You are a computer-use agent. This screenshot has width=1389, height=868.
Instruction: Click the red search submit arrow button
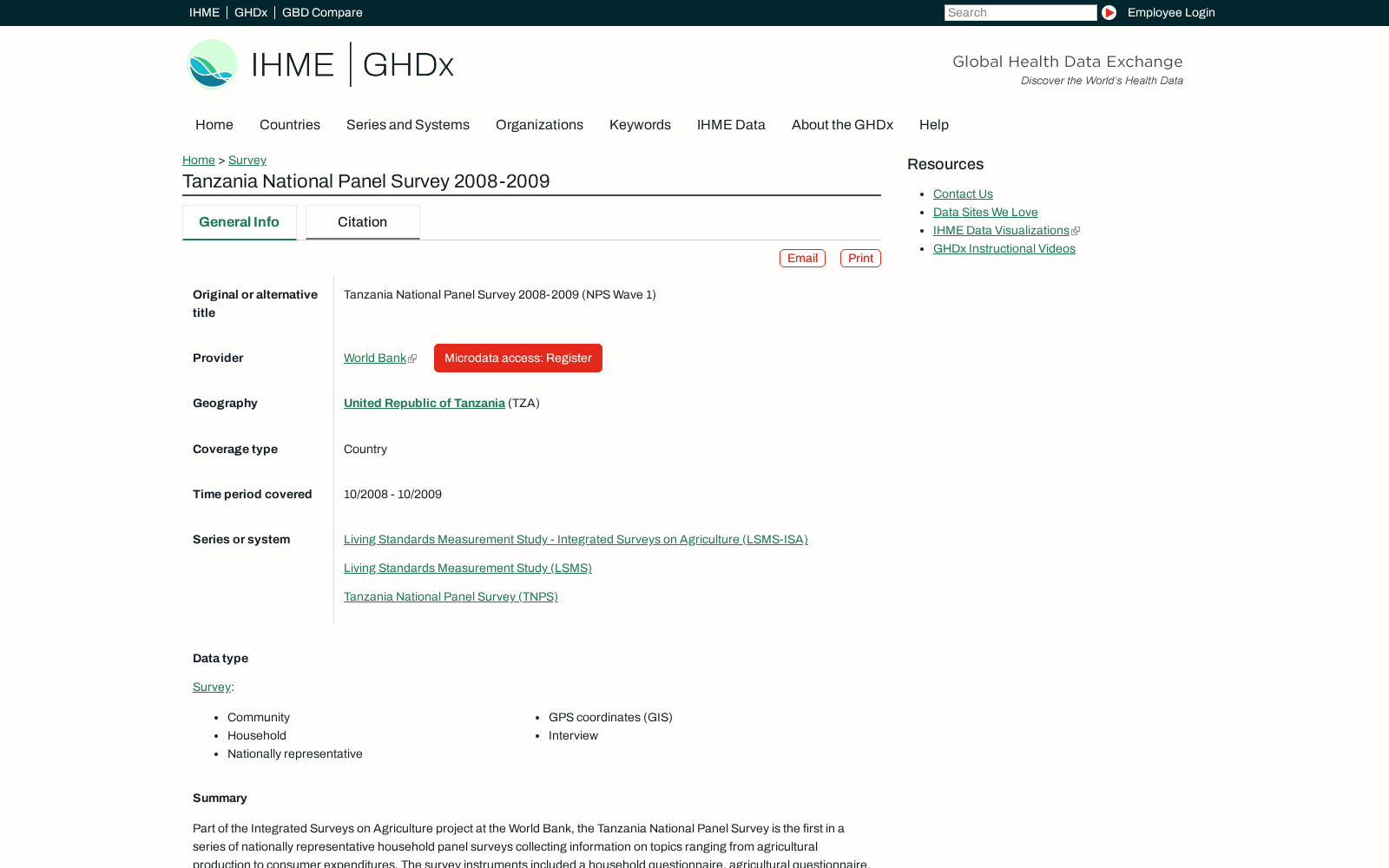pyautogui.click(x=1109, y=12)
